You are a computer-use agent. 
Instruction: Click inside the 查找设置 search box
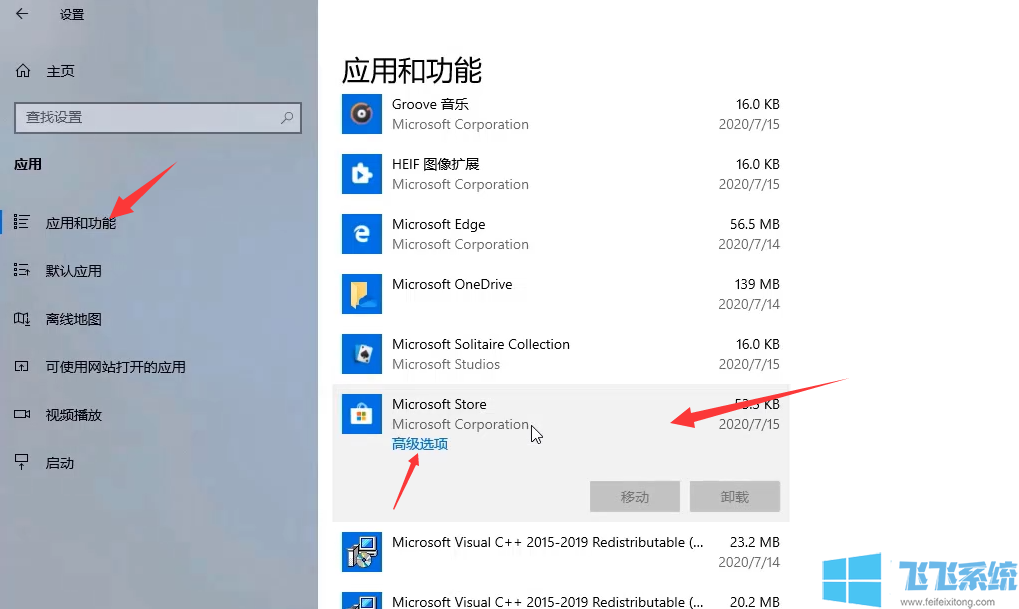(150, 118)
